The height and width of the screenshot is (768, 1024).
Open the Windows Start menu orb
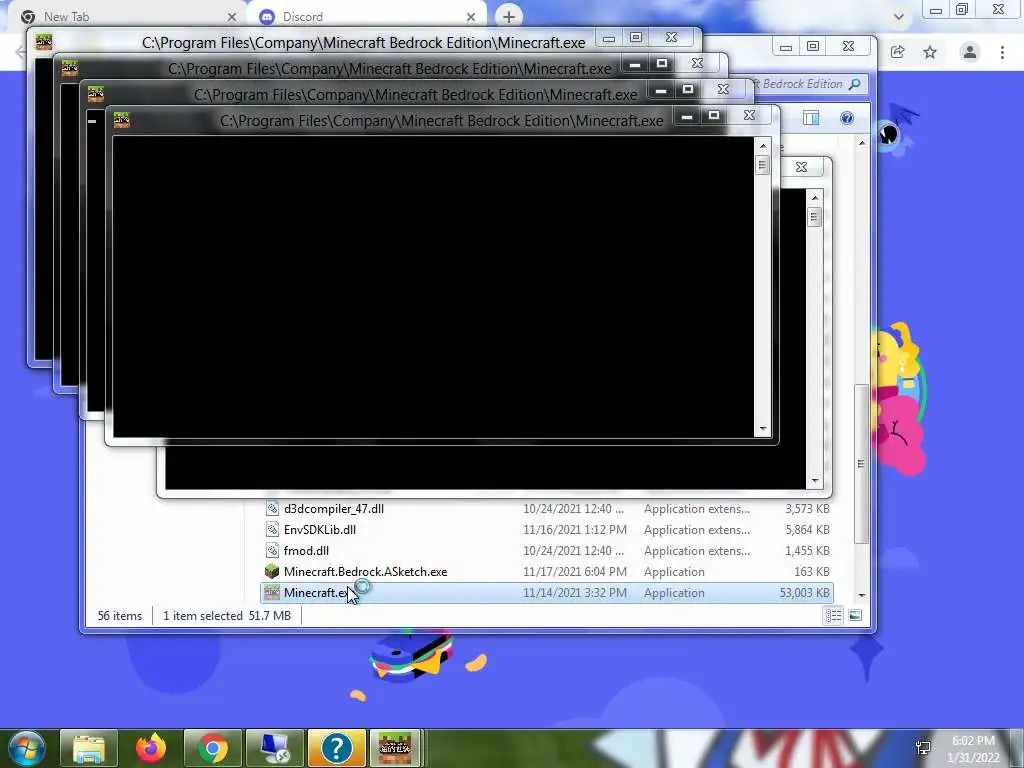pyautogui.click(x=27, y=748)
